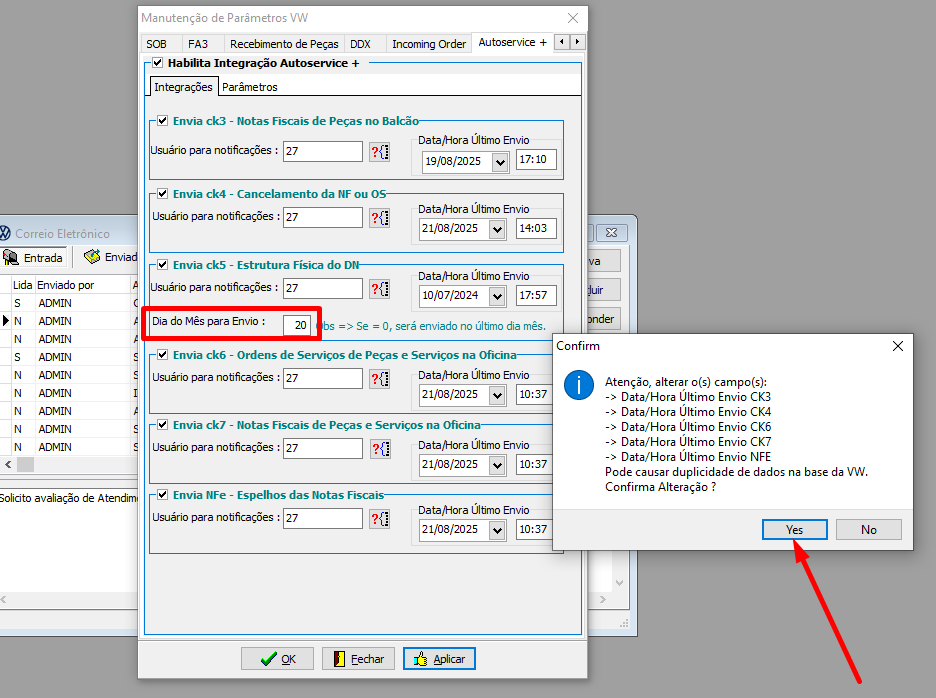Open user lookup icon for ck3 notifications
936x698 pixels.
380,152
